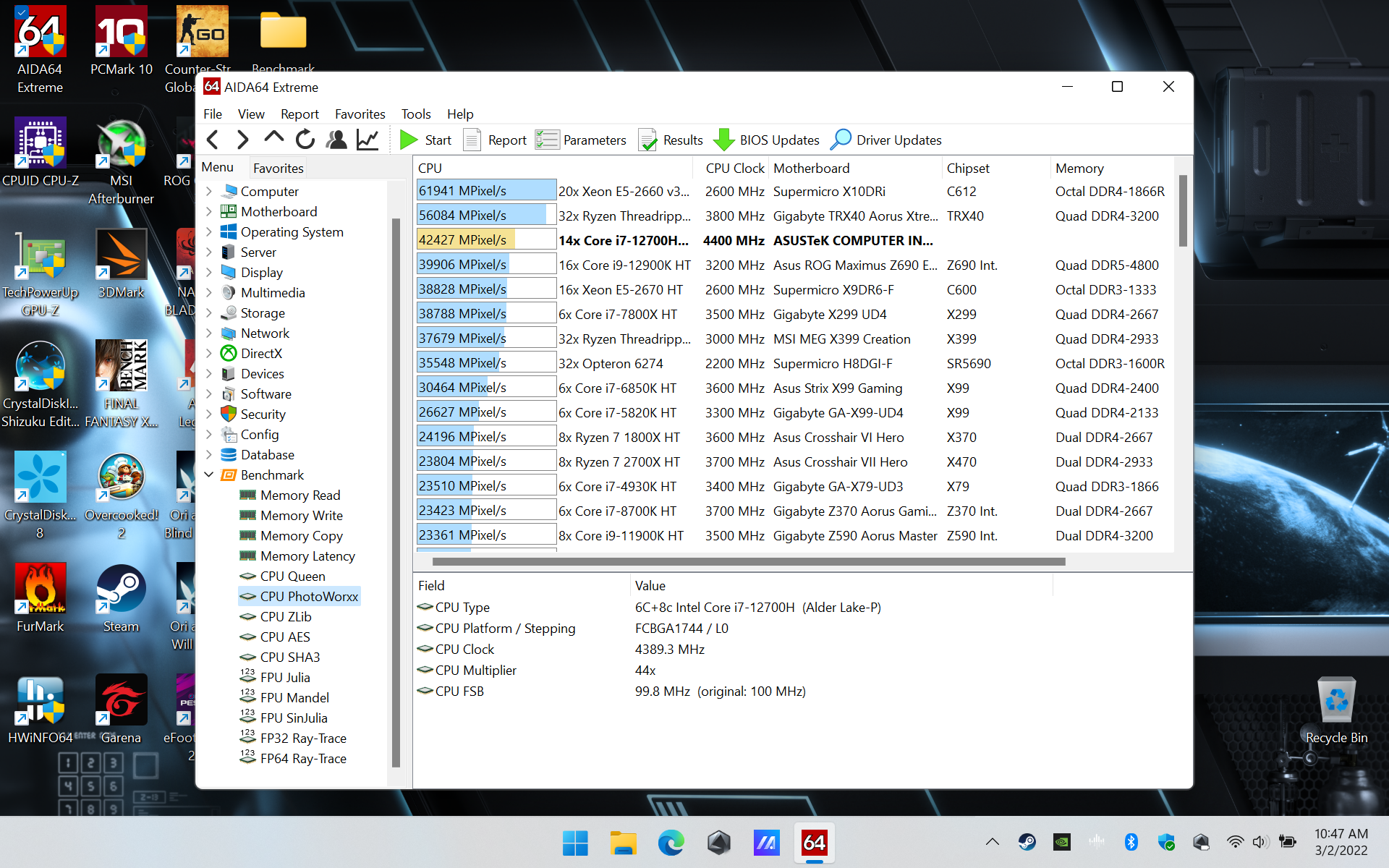Switch to the Favorites tab

[x=279, y=168]
